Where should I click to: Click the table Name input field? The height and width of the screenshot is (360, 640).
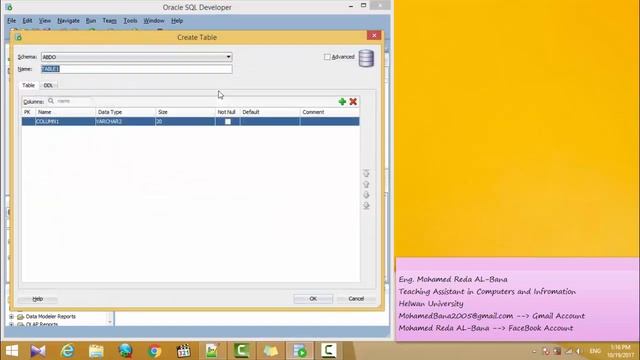click(x=137, y=69)
